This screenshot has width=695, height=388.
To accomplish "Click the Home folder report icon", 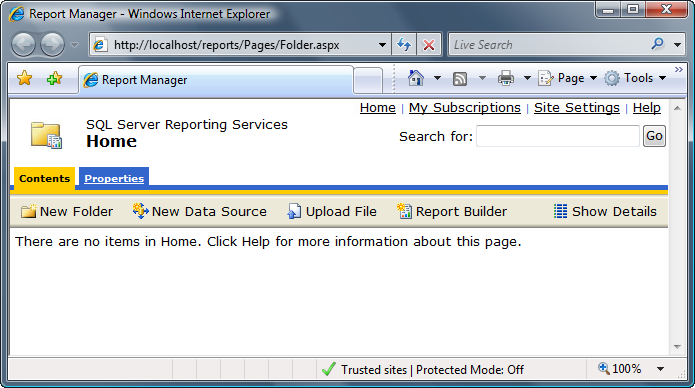I will click(x=46, y=135).
